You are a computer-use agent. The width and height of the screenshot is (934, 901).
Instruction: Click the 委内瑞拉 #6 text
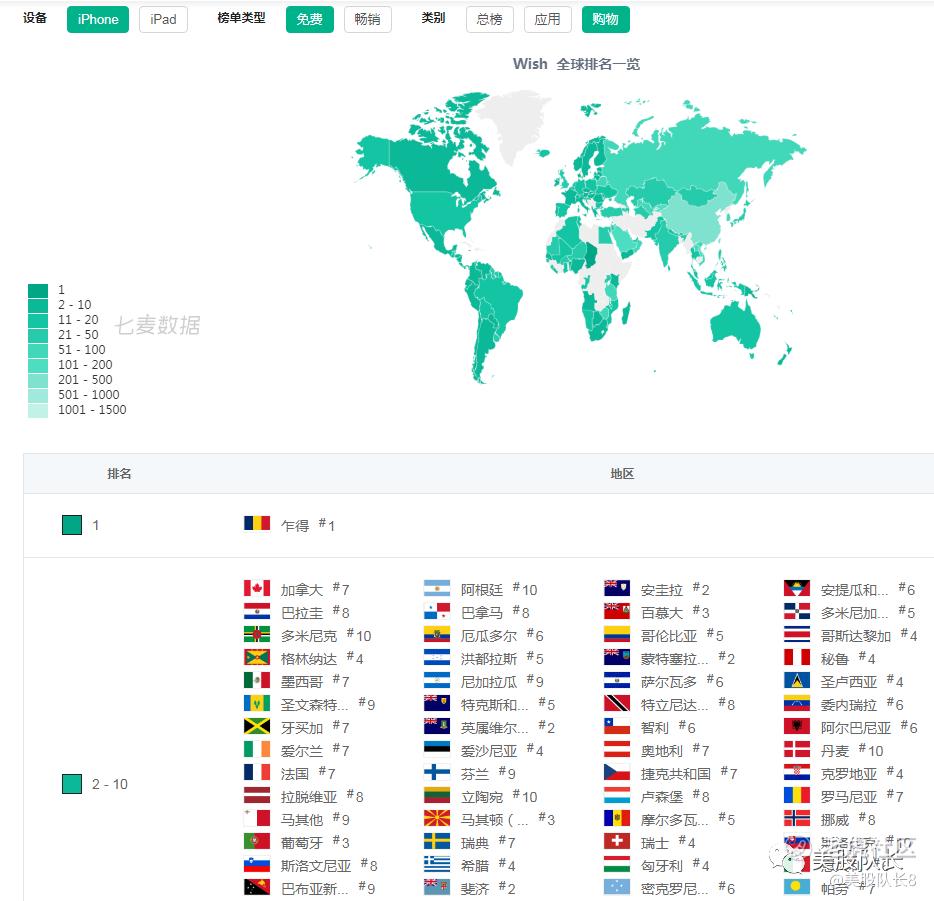click(x=862, y=704)
